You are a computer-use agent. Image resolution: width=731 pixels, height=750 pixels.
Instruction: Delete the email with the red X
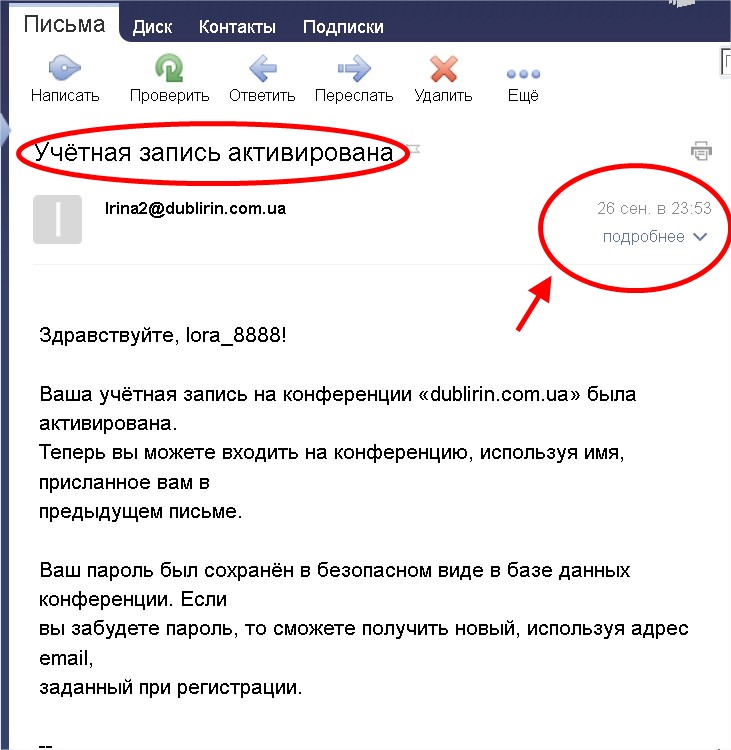pos(443,70)
